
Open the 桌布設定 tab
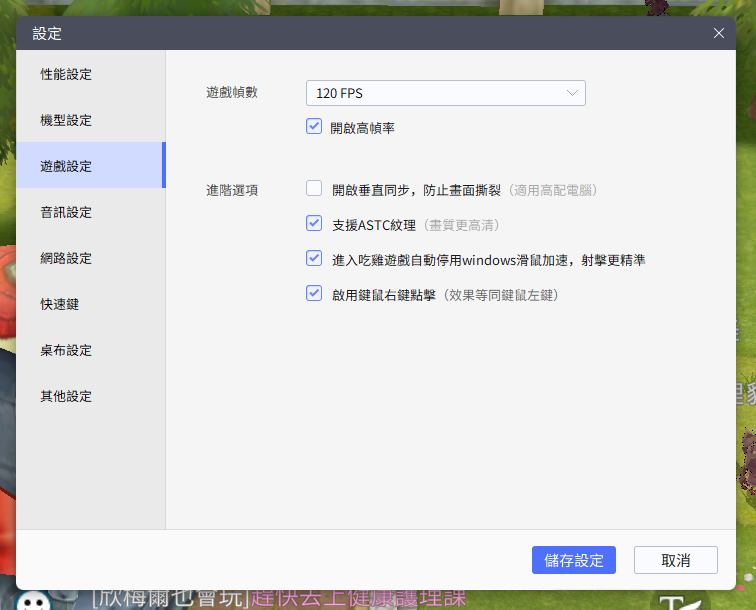pos(91,350)
